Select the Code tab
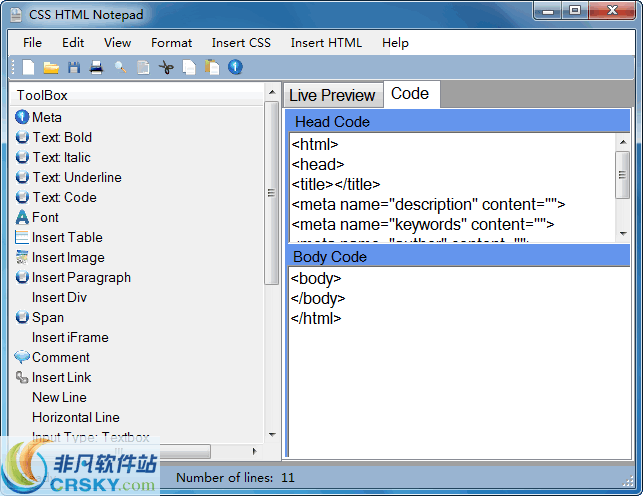The width and height of the screenshot is (643, 496). coord(410,94)
